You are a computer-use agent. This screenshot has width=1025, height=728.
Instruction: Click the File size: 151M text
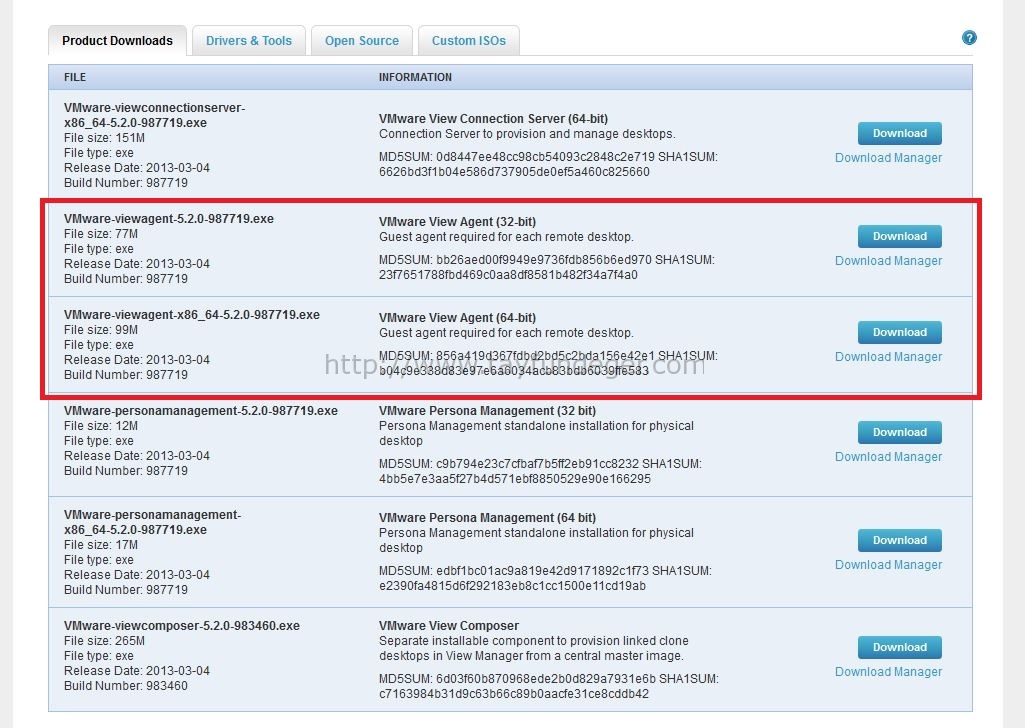(105, 138)
